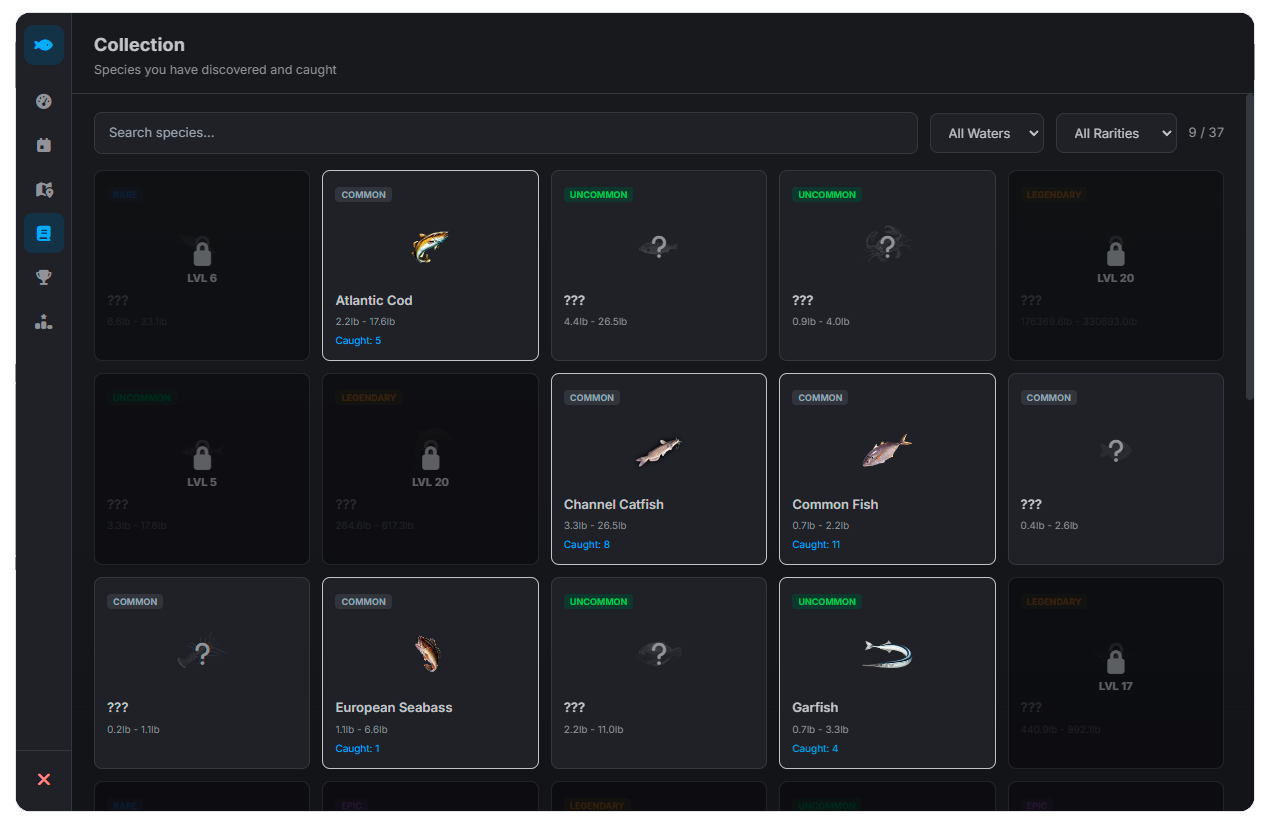Image resolution: width=1267 pixels, height=824 pixels.
Task: Click the Channel Catfish fish image
Action: click(x=658, y=451)
